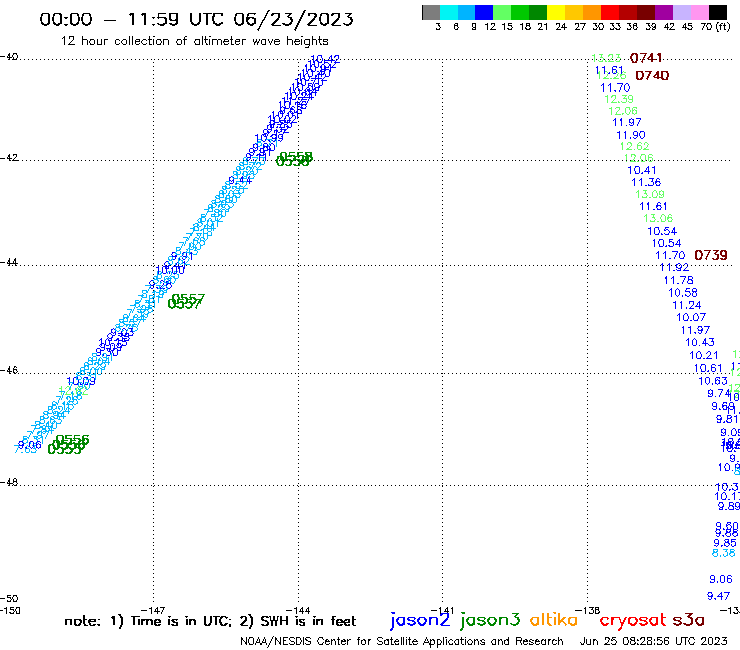Viewport: 740px width, 650px height.
Task: Click the 'Jun 25 08:28:56 UTC 2023' timestamp
Action: (x=654, y=641)
